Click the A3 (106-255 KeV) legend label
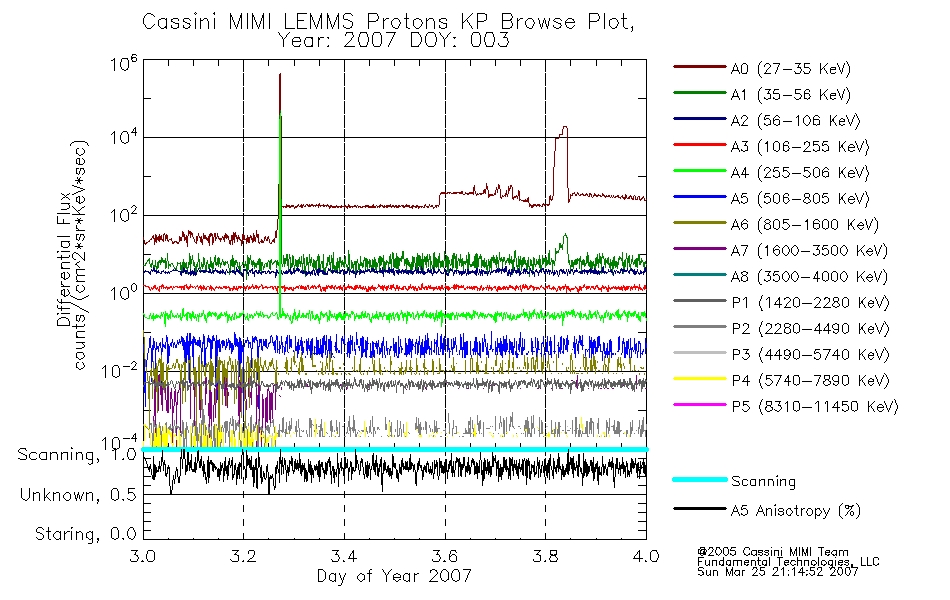The image size is (950, 600). pos(800,147)
